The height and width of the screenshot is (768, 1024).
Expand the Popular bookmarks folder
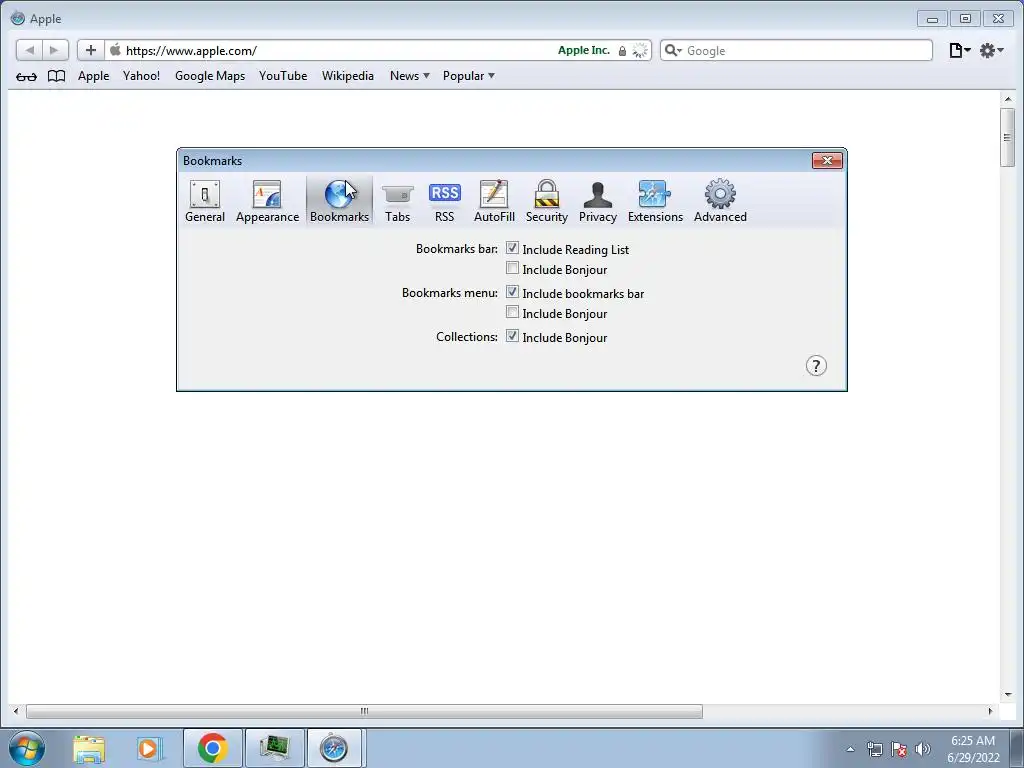tap(468, 76)
